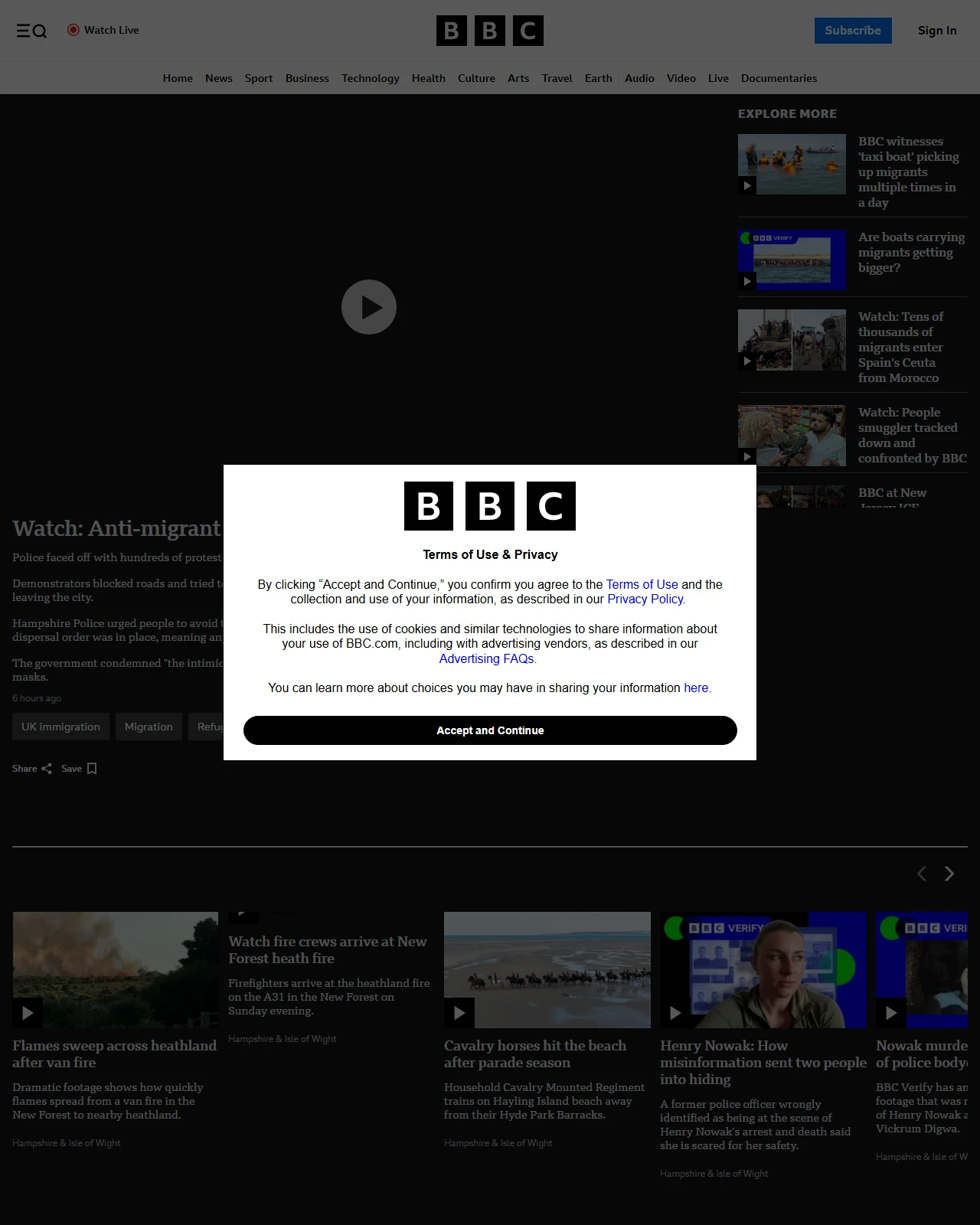Click the 'EXPLORE MORE' heading

click(787, 113)
